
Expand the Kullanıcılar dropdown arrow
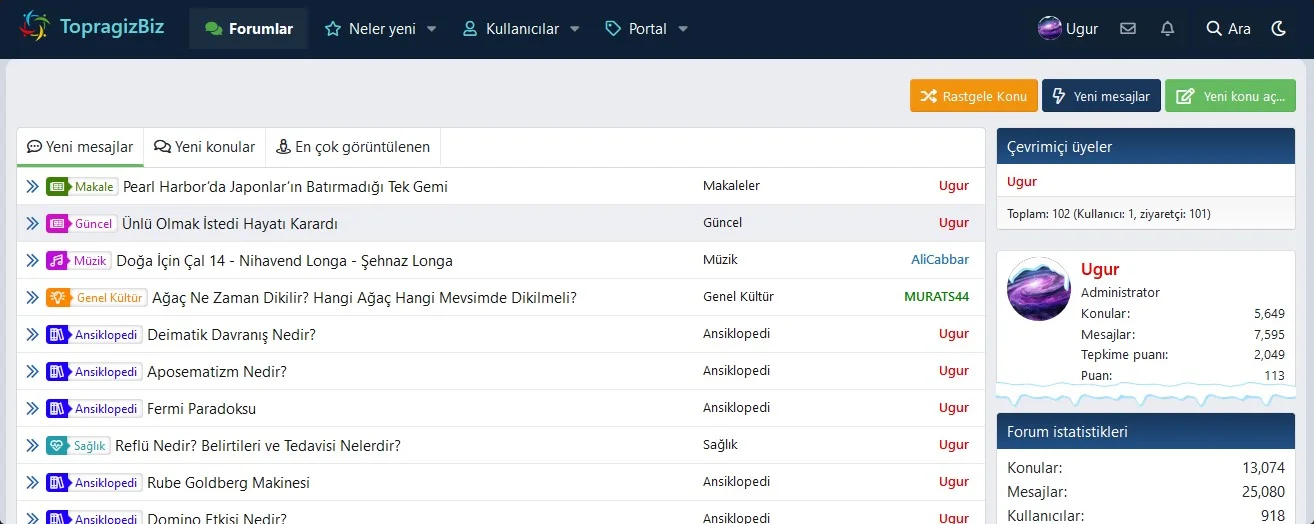(x=575, y=29)
